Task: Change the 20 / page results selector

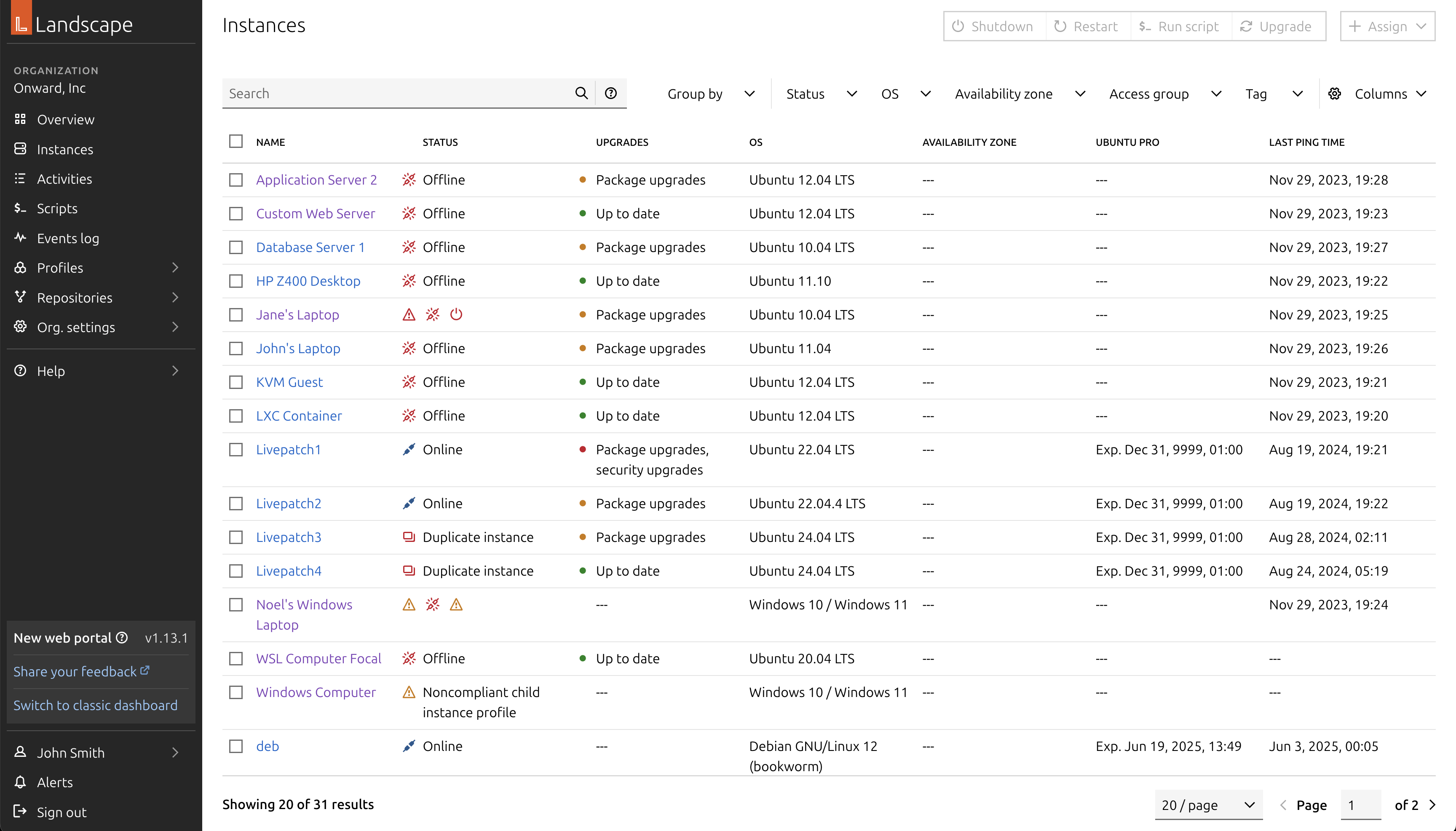Action: coord(1208,805)
